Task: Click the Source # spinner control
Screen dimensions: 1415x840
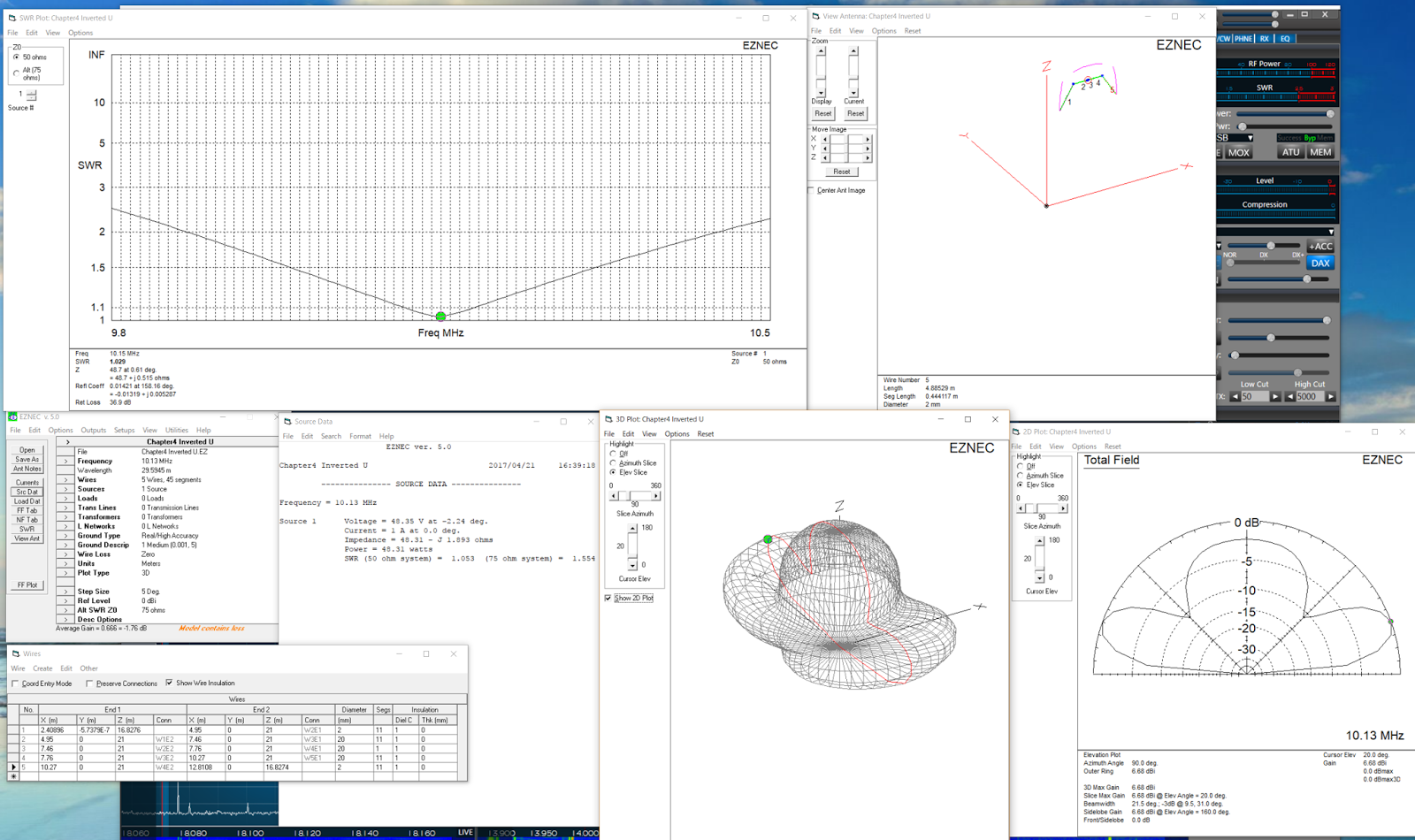Action: pyautogui.click(x=32, y=95)
